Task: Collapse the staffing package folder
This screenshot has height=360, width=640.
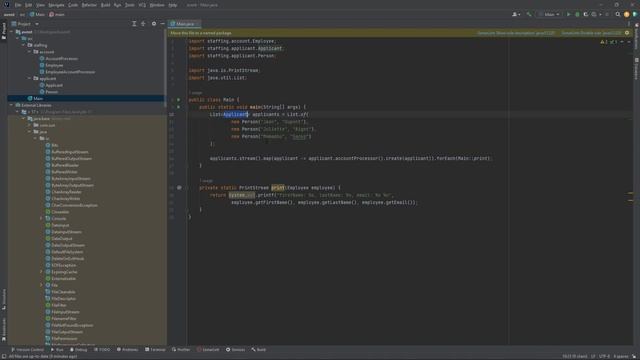Action: click(24, 45)
